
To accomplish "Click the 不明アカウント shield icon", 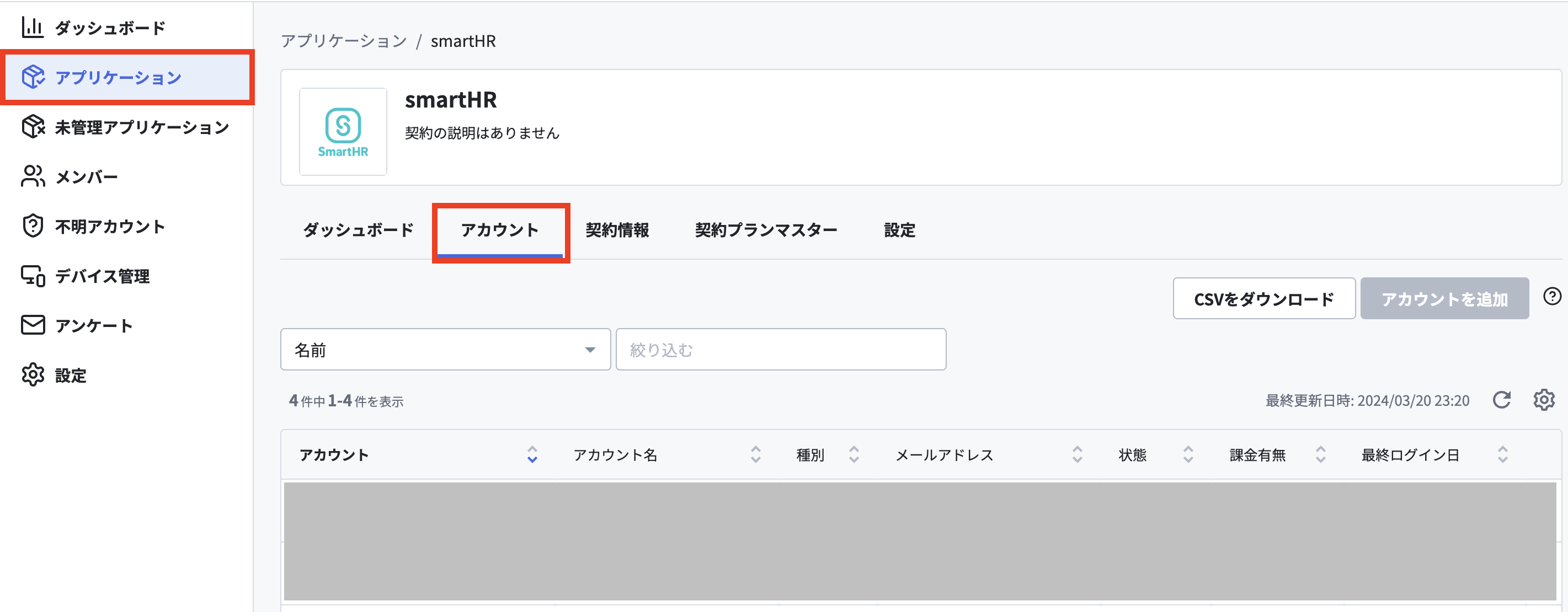I will [33, 226].
